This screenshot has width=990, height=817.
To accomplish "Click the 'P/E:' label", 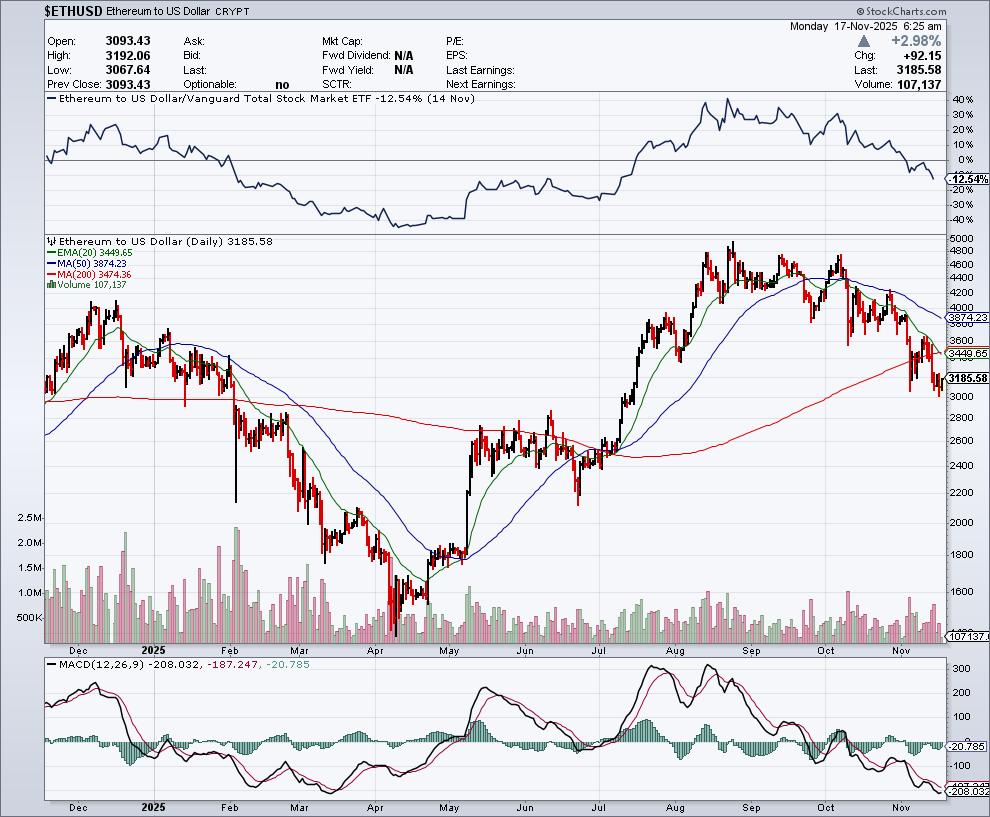I will pyautogui.click(x=455, y=41).
